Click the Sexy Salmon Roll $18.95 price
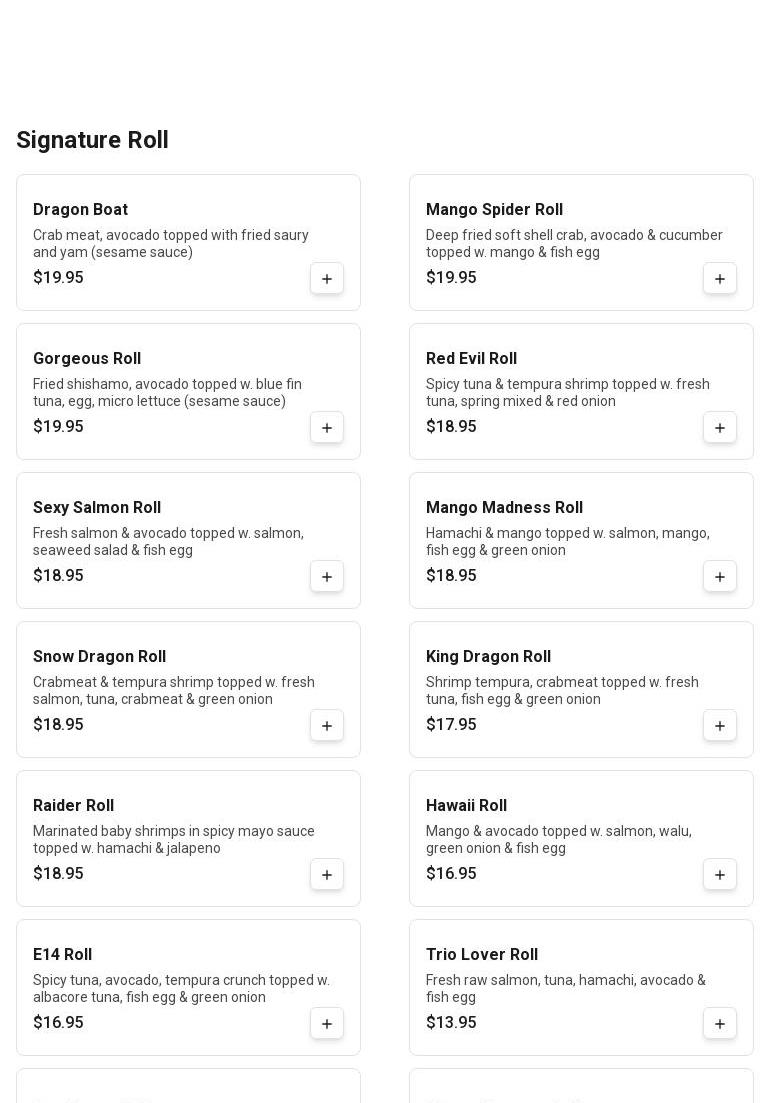 (58, 576)
